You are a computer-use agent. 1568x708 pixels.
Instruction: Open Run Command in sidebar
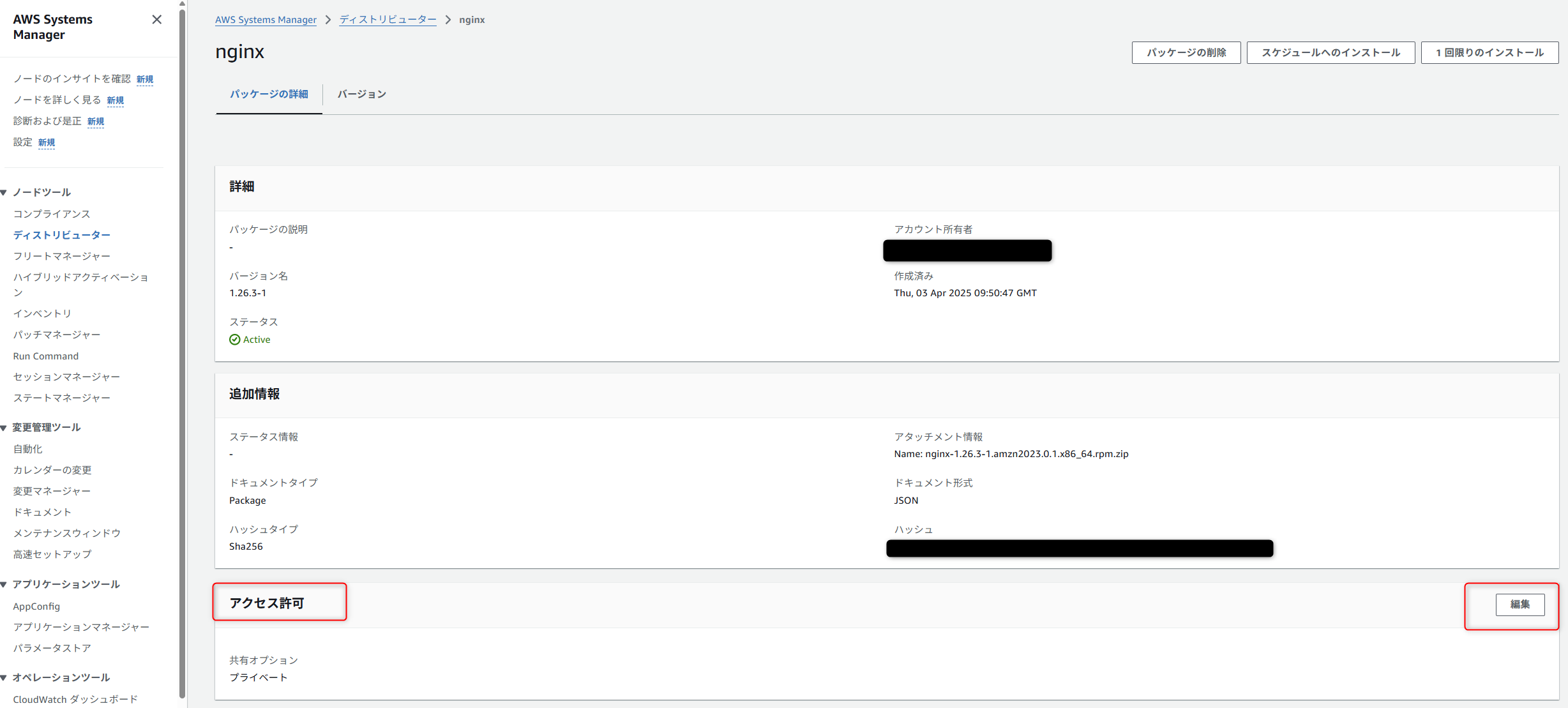(x=46, y=356)
